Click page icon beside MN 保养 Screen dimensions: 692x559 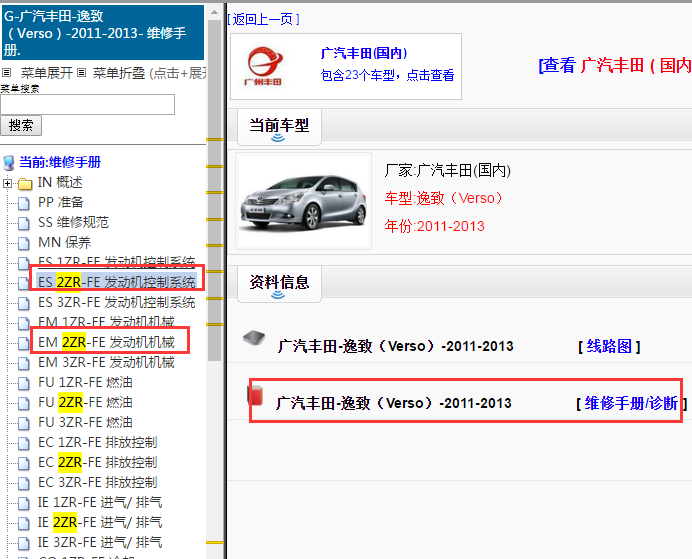[24, 243]
